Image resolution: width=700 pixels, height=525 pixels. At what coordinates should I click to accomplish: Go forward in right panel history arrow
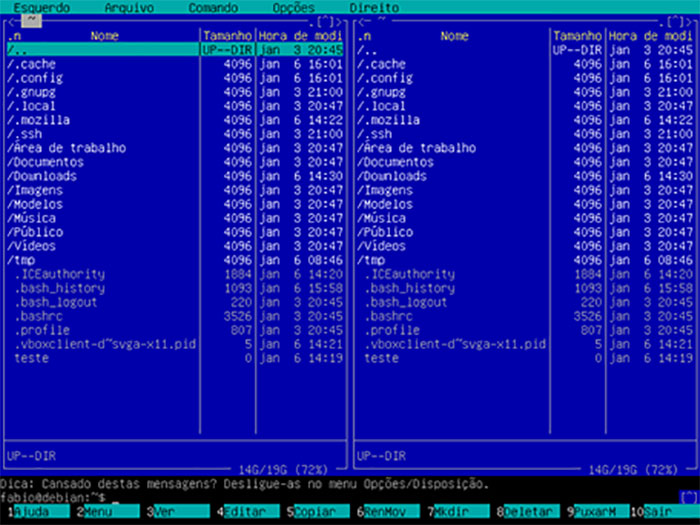[x=689, y=21]
